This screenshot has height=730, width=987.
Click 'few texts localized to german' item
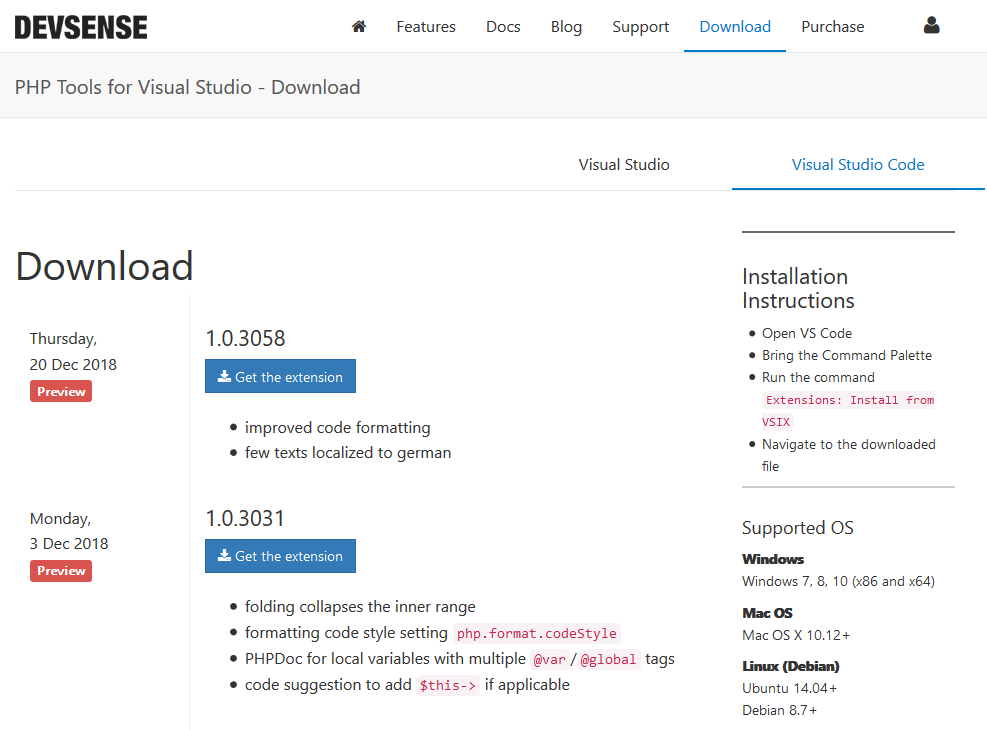coord(347,453)
